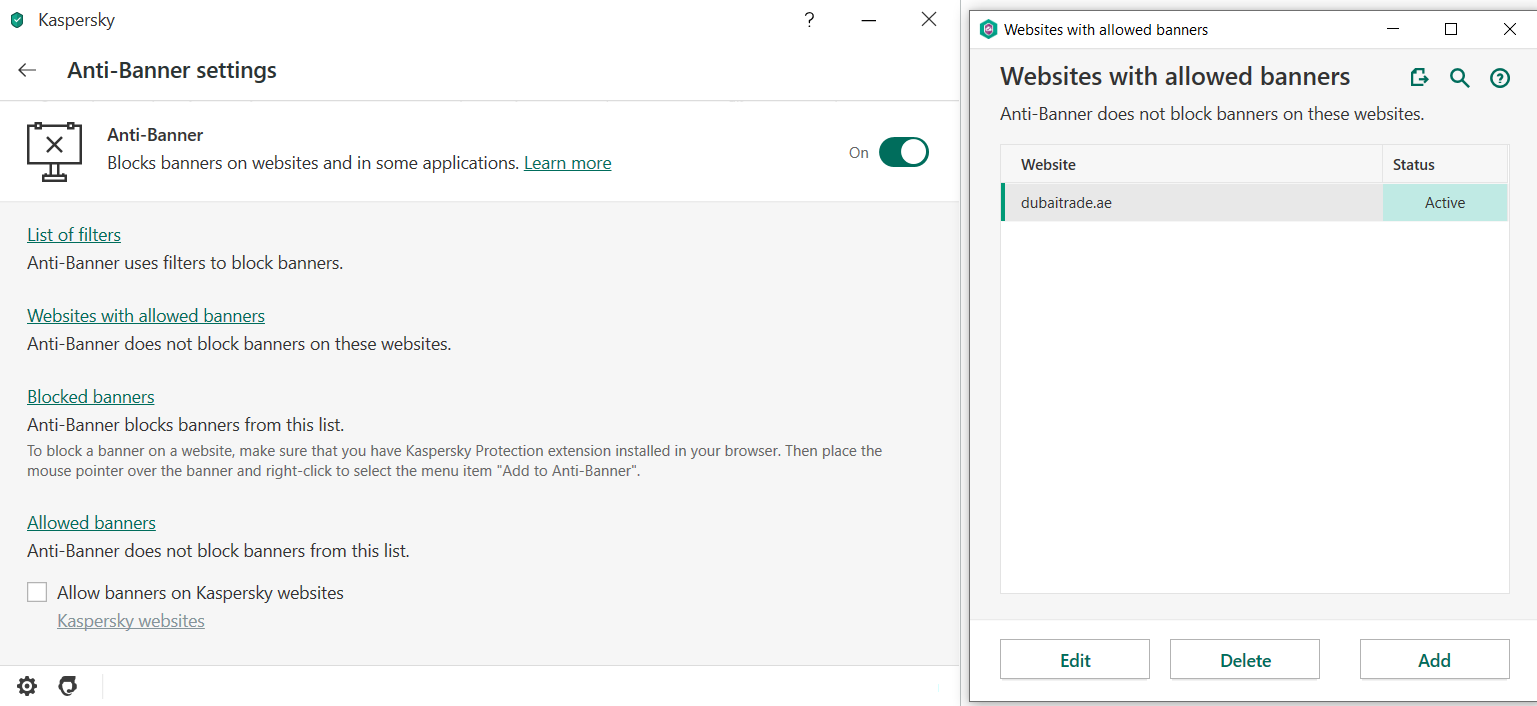
Task: Turn off the Anti-Banner toggle
Action: (904, 152)
